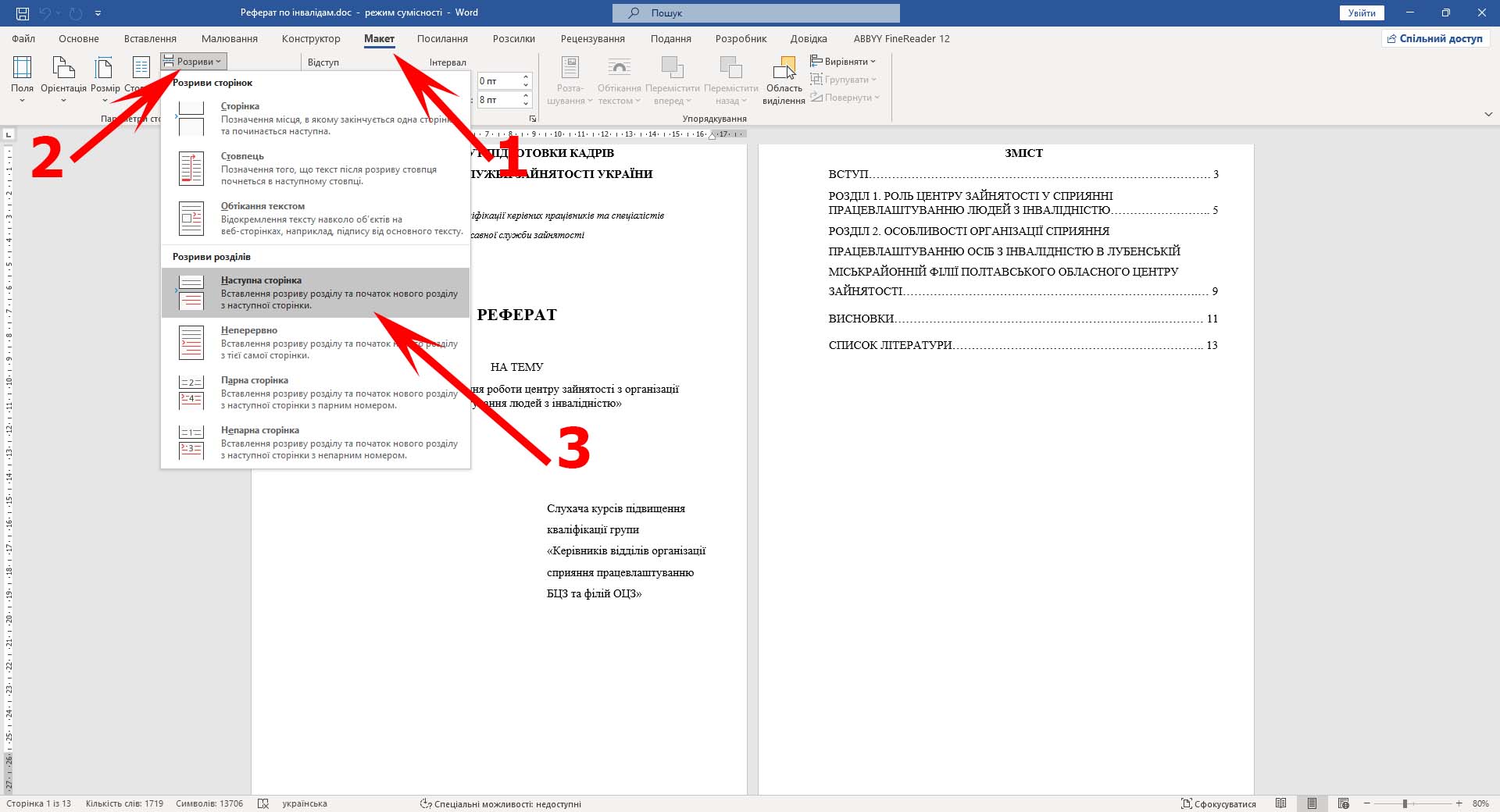The image size is (1500, 812).
Task: Click the Кількість слів: 1719 word count
Action: tap(124, 803)
